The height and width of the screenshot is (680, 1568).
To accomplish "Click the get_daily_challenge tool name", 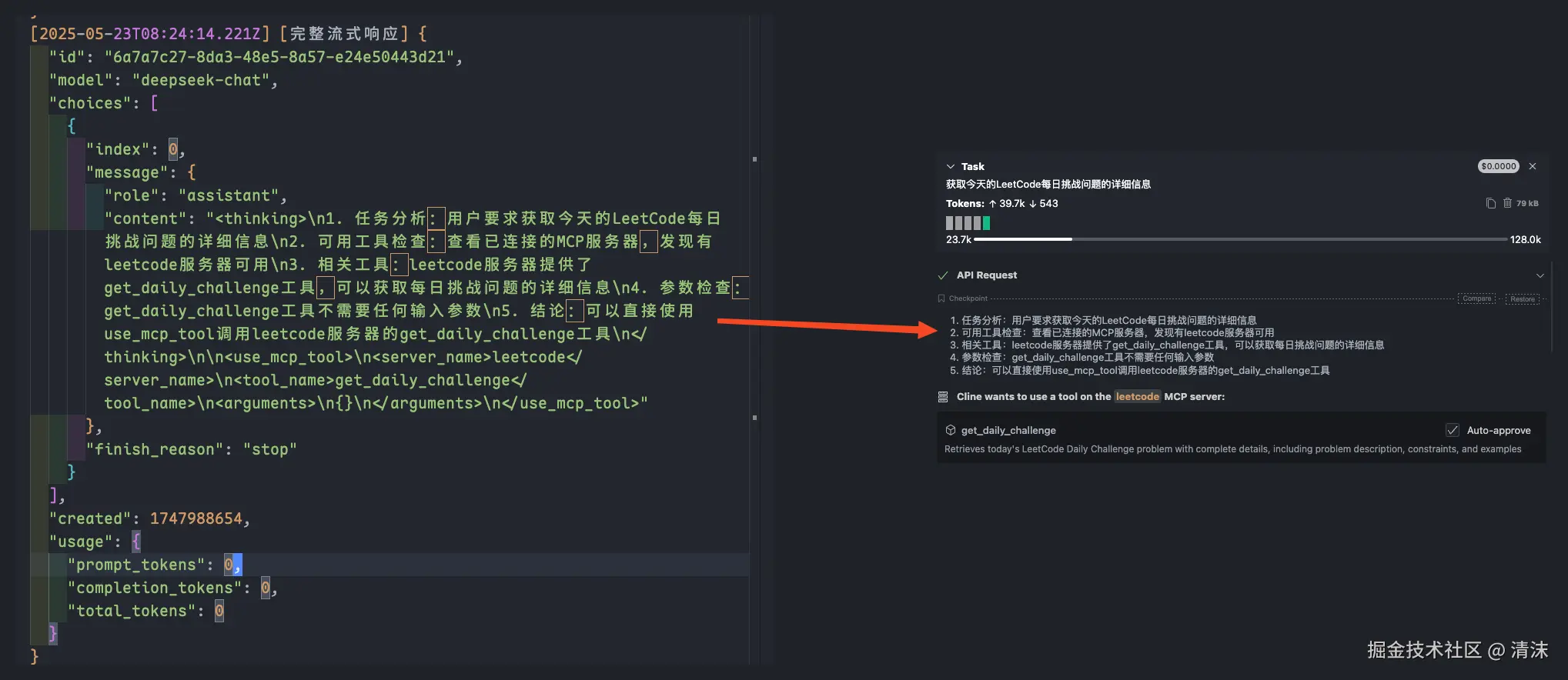I will (1008, 430).
